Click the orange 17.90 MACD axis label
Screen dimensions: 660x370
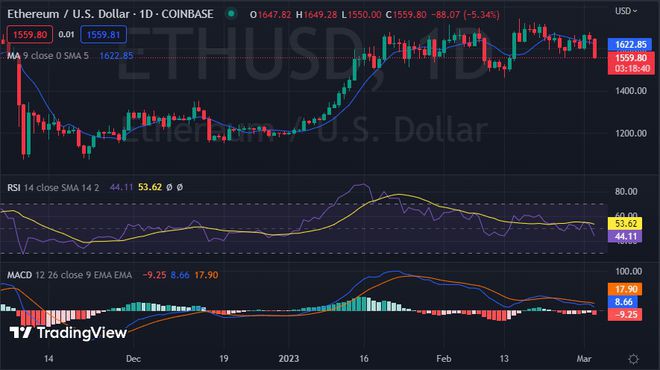point(625,289)
